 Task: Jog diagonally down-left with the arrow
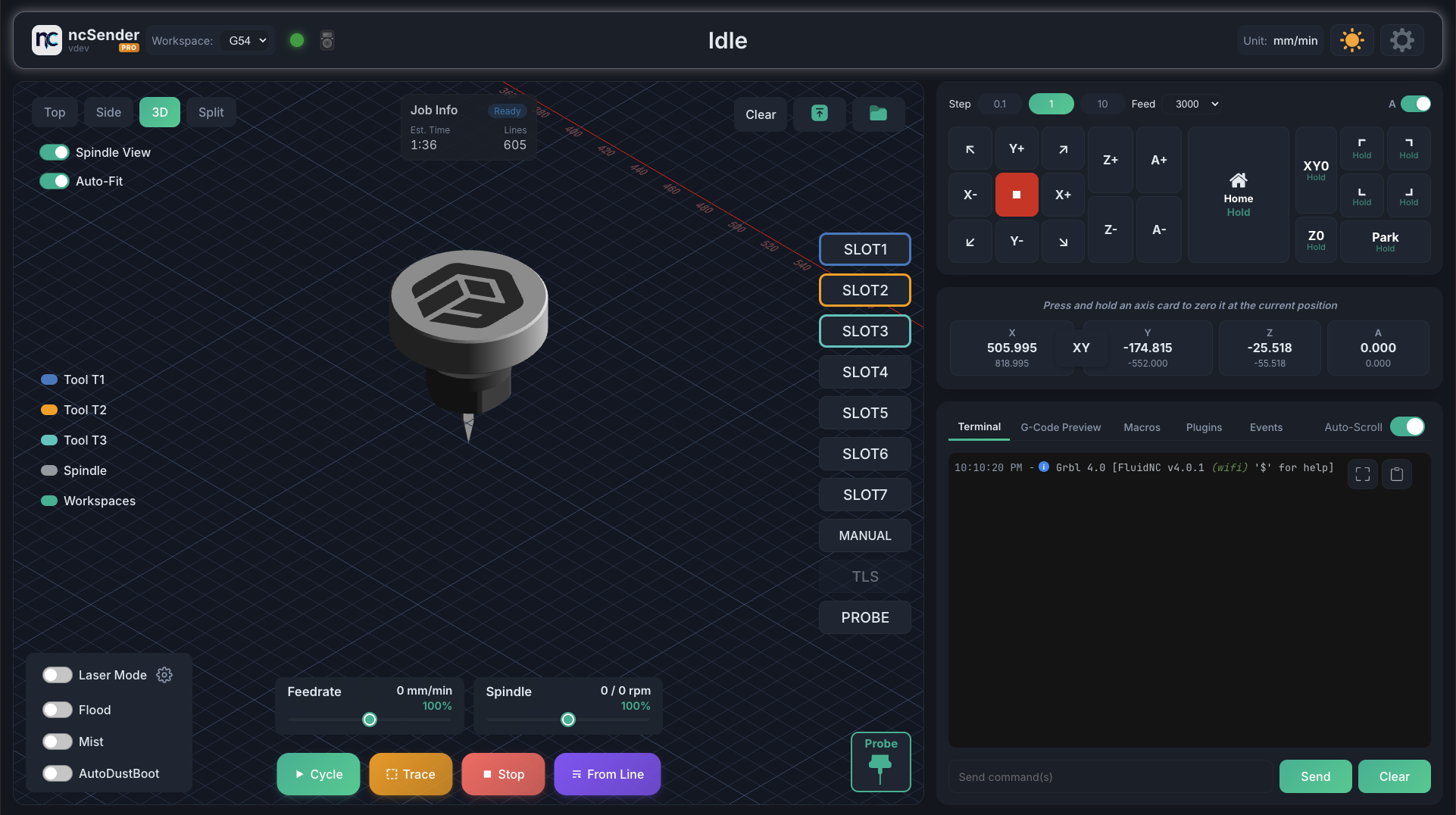(970, 242)
